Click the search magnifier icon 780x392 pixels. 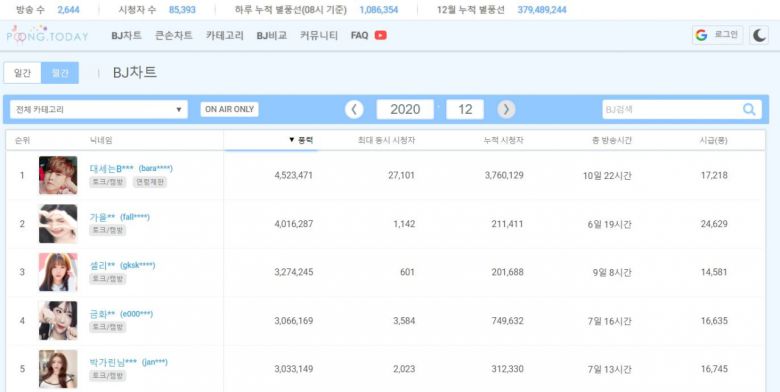point(749,109)
